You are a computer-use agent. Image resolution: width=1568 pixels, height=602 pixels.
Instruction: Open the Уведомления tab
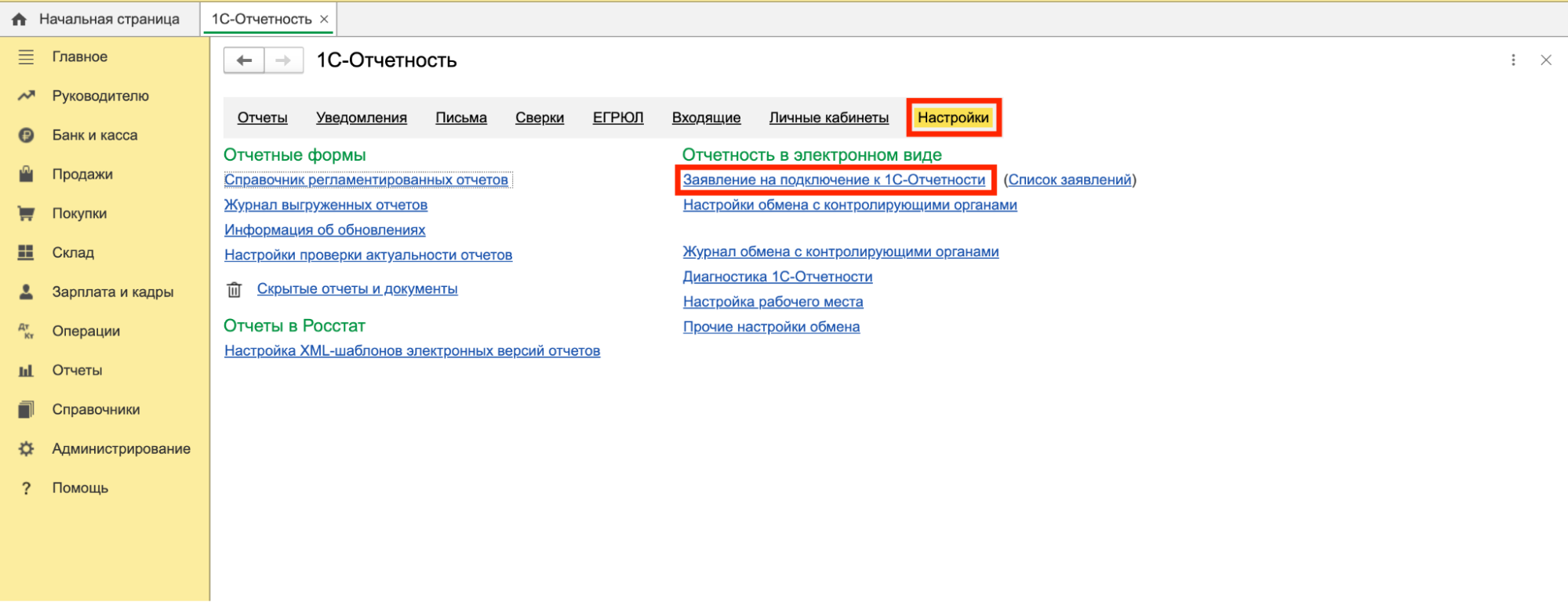362,118
